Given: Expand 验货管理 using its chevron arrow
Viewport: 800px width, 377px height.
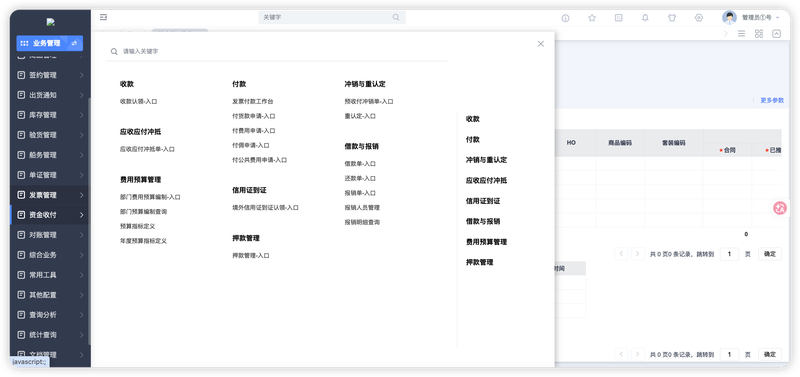Looking at the screenshot, I should (82, 135).
